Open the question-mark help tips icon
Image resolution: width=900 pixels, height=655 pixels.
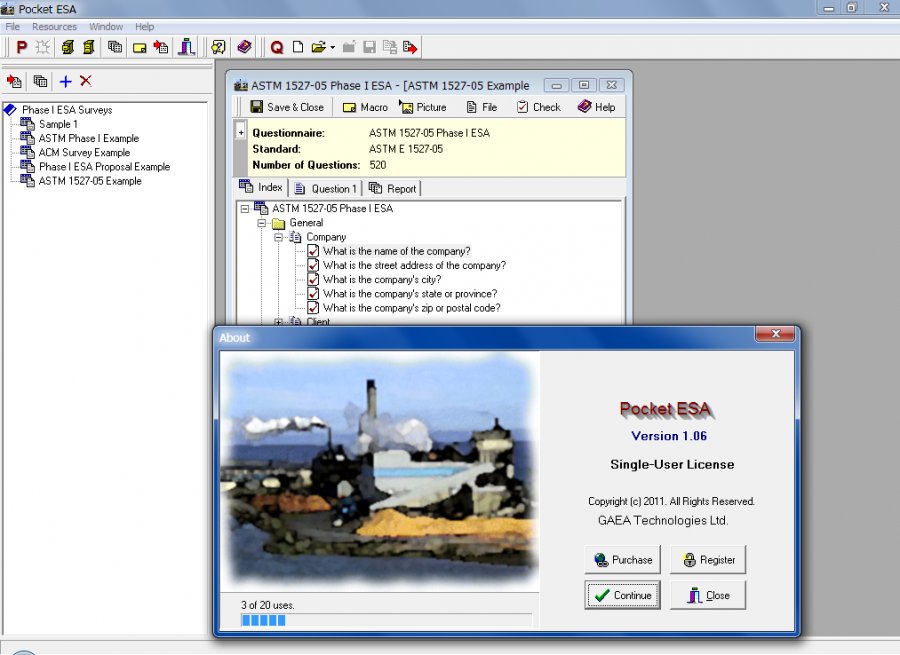(x=219, y=47)
